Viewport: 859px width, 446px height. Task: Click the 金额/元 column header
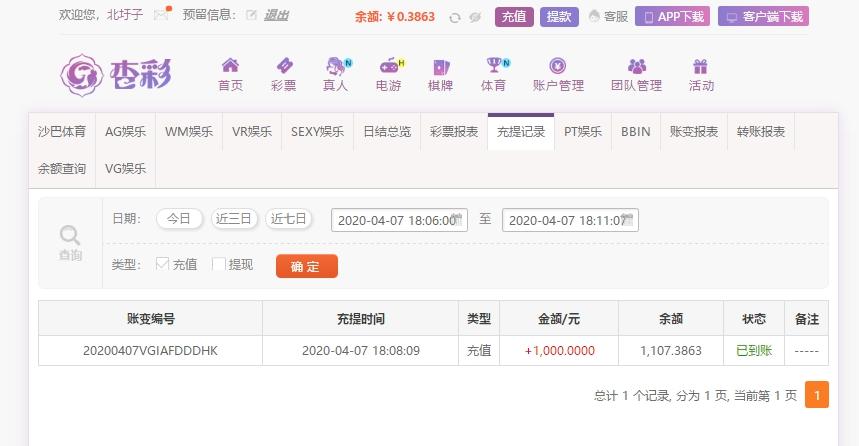pyautogui.click(x=559, y=318)
